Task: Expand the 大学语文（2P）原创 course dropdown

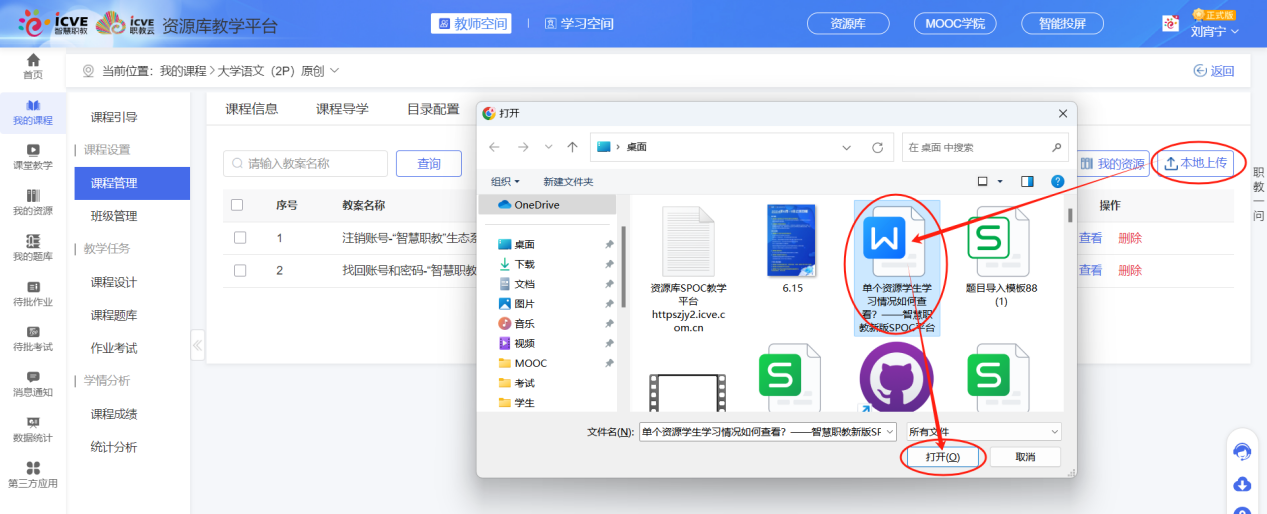Action: click(334, 71)
